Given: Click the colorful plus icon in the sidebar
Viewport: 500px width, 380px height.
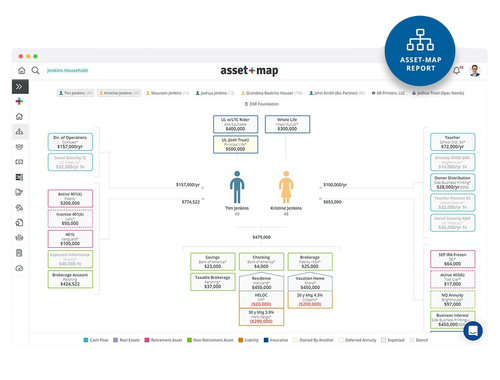Looking at the screenshot, I should point(19,101).
